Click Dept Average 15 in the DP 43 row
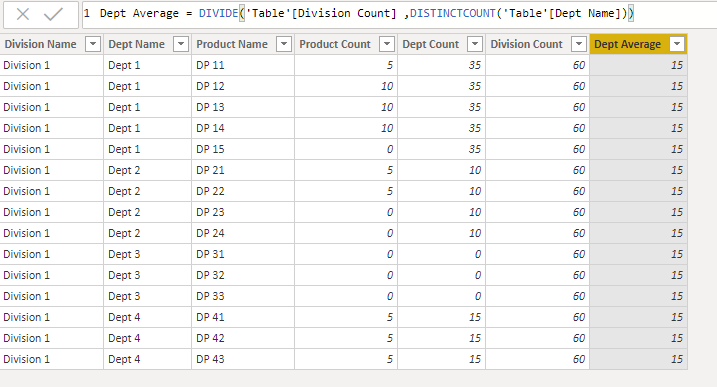This screenshot has height=387, width=717. 638,360
